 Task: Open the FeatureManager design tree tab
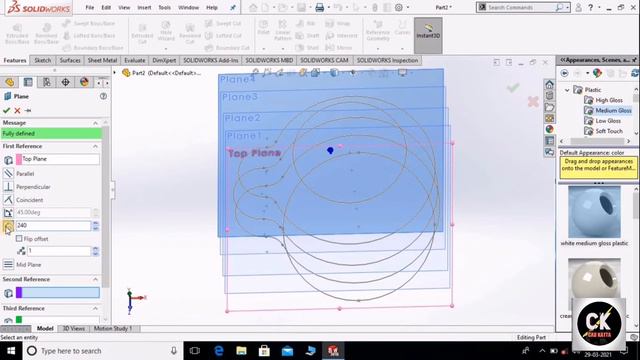9,82
